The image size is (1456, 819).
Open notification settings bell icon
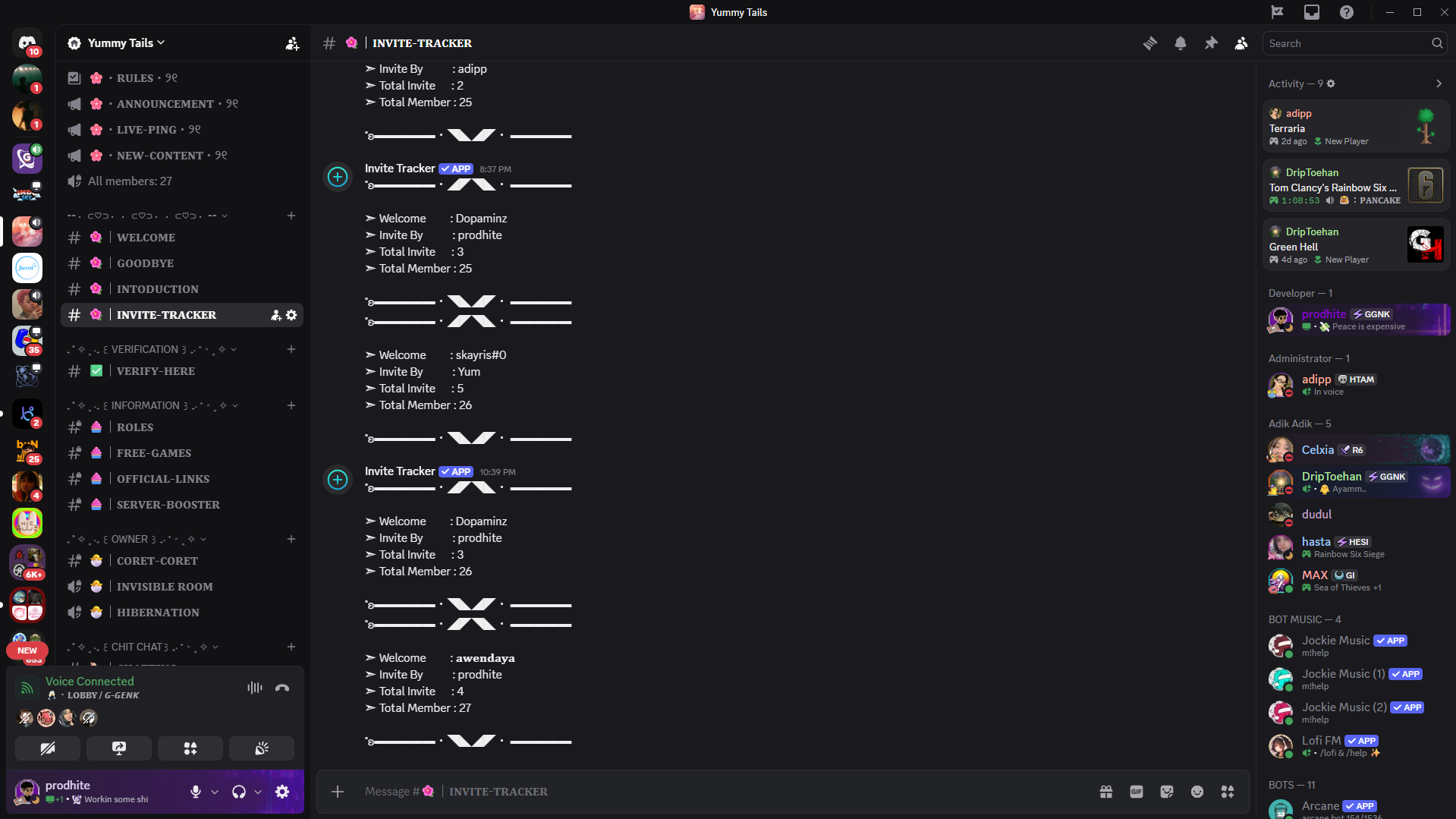pos(1181,43)
